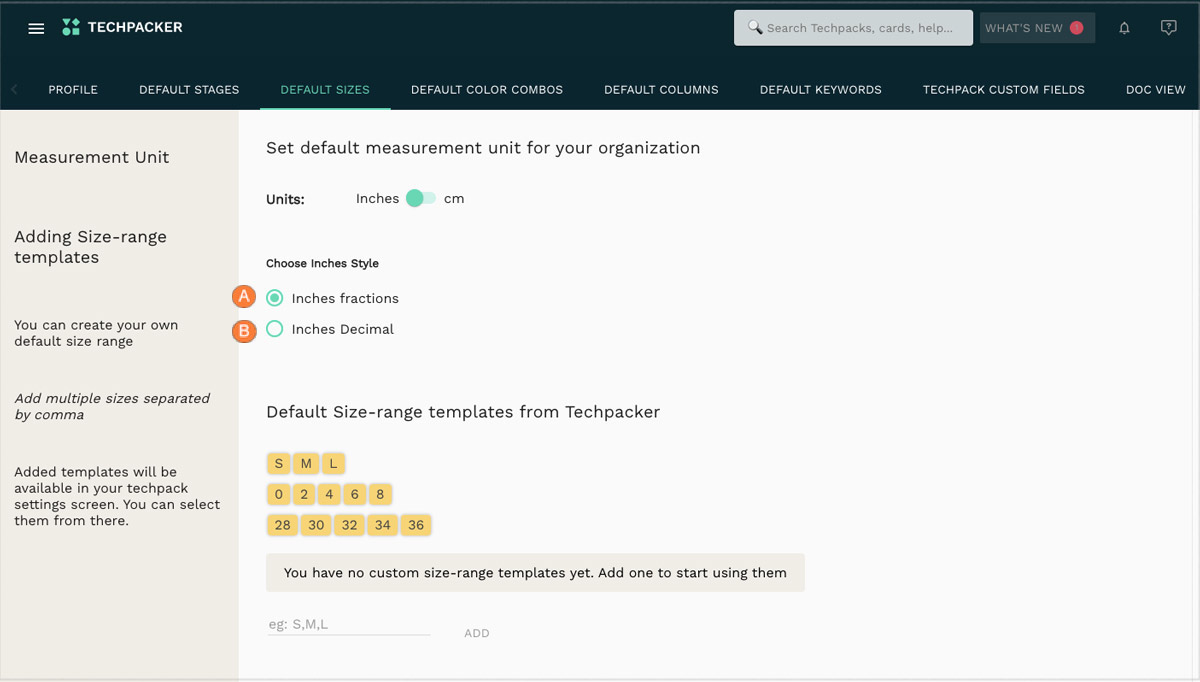Viewport: 1200px width, 682px height.
Task: Select Inches fractions radio option
Action: (x=275, y=298)
